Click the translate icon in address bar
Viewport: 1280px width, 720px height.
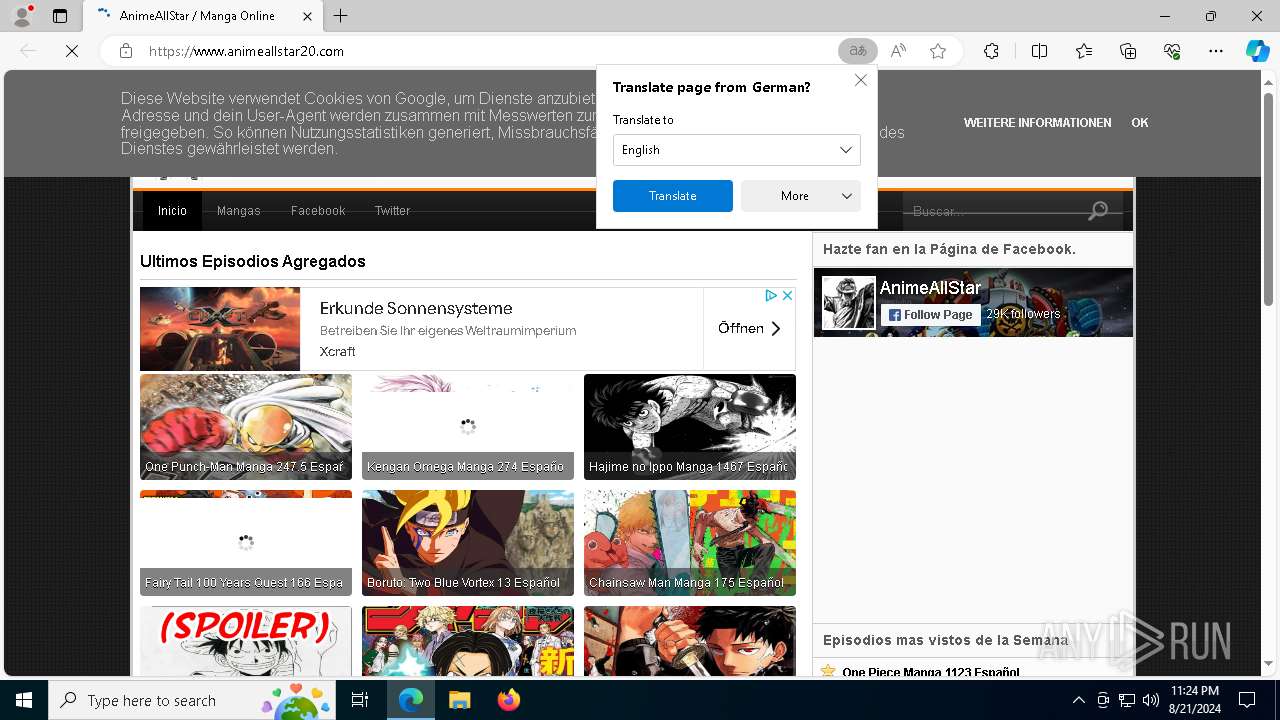857,51
